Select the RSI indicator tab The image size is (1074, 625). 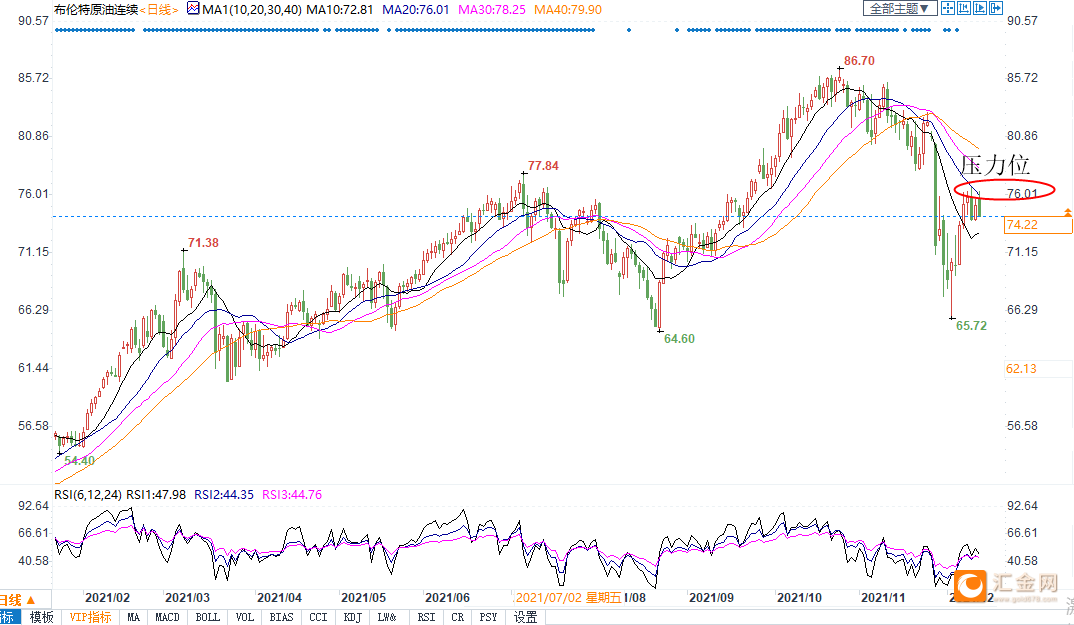pos(426,617)
